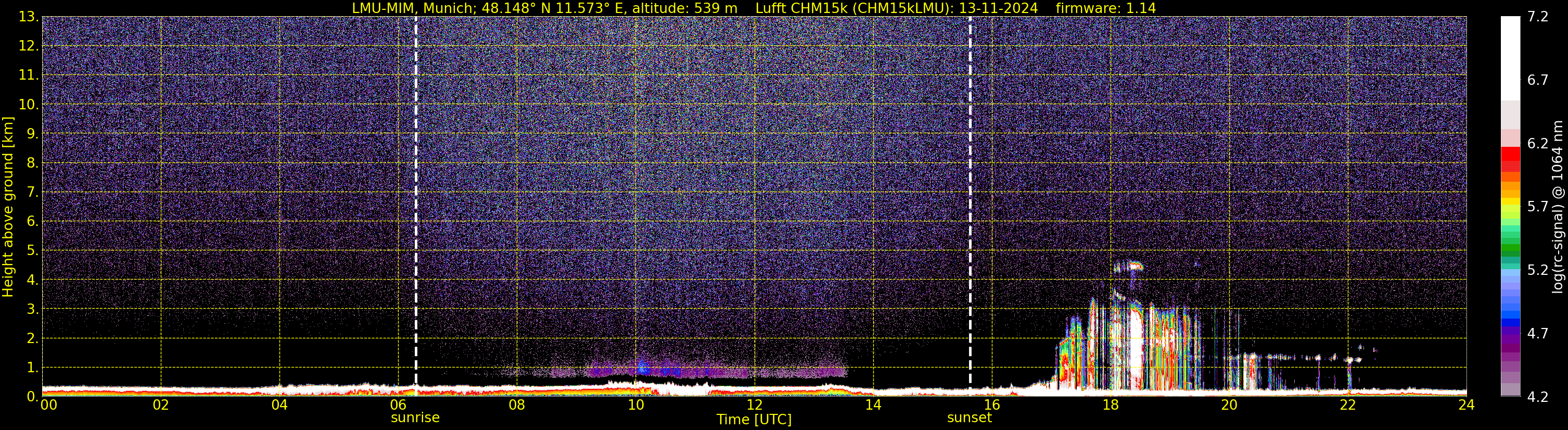
Task: Click the date "13-11-2024" in the title
Action: (999, 8)
